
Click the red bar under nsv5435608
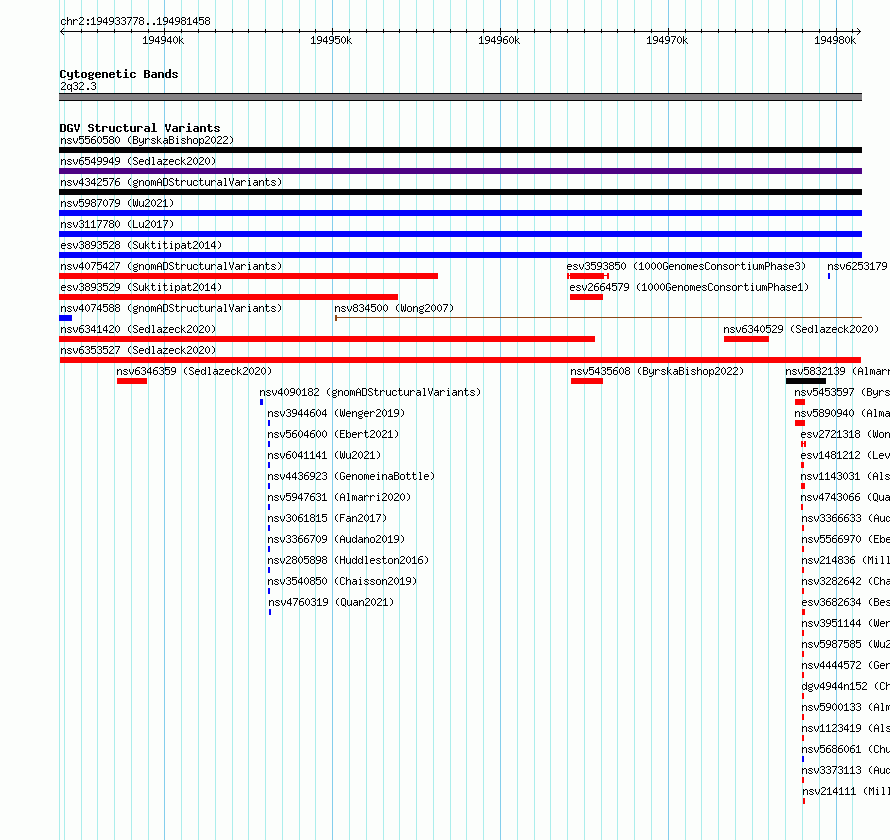coord(587,381)
